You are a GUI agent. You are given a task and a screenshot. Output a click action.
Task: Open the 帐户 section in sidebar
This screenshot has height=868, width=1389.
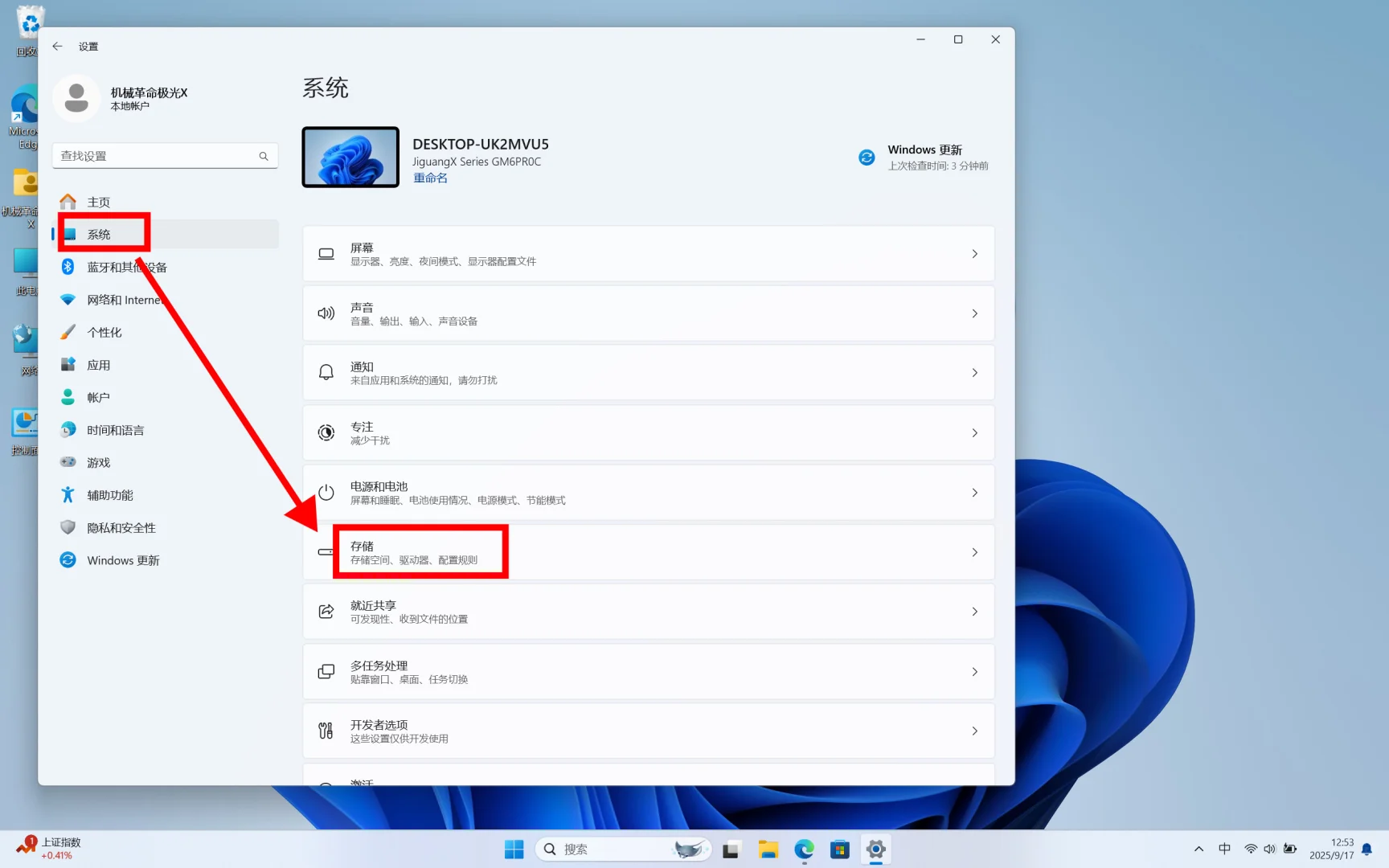[x=98, y=396]
